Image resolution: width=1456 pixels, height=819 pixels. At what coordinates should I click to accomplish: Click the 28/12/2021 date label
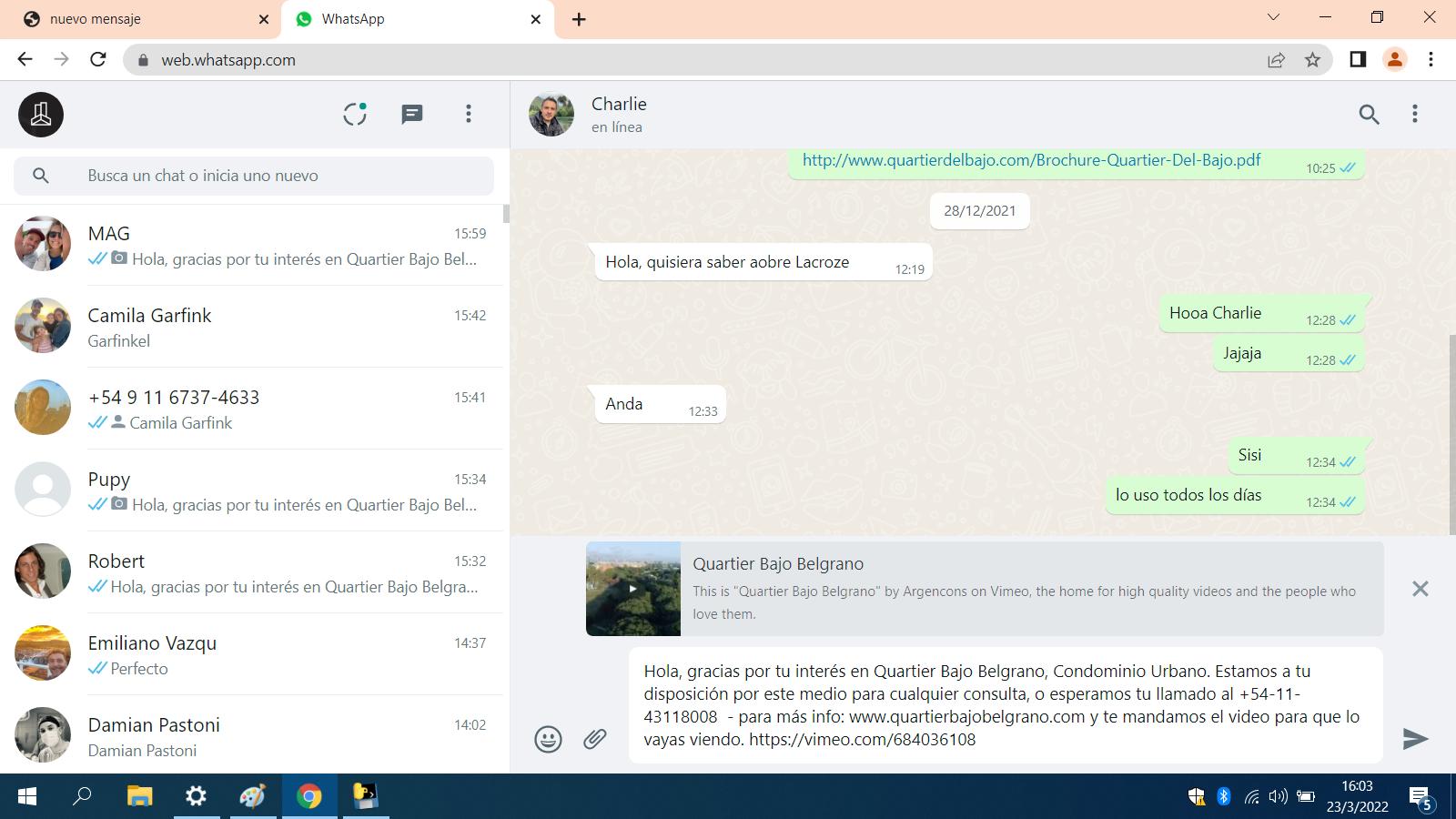point(979,210)
